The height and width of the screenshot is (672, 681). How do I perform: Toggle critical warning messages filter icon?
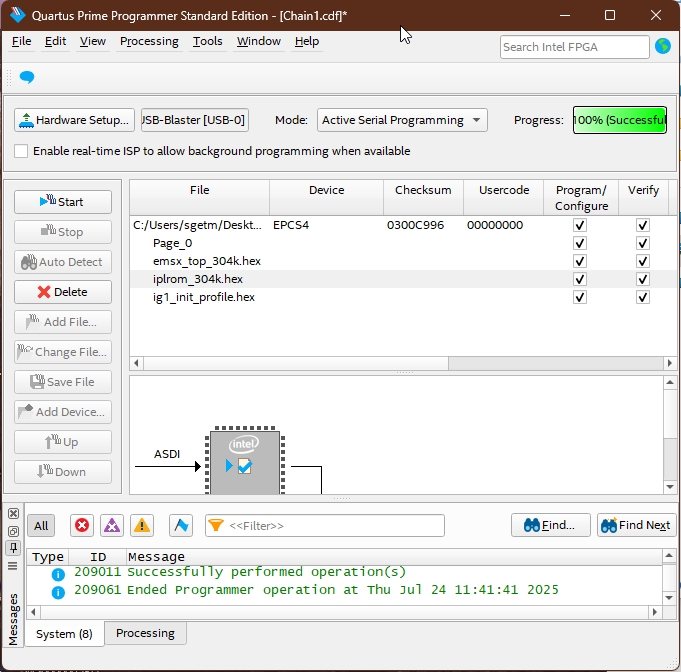112,526
